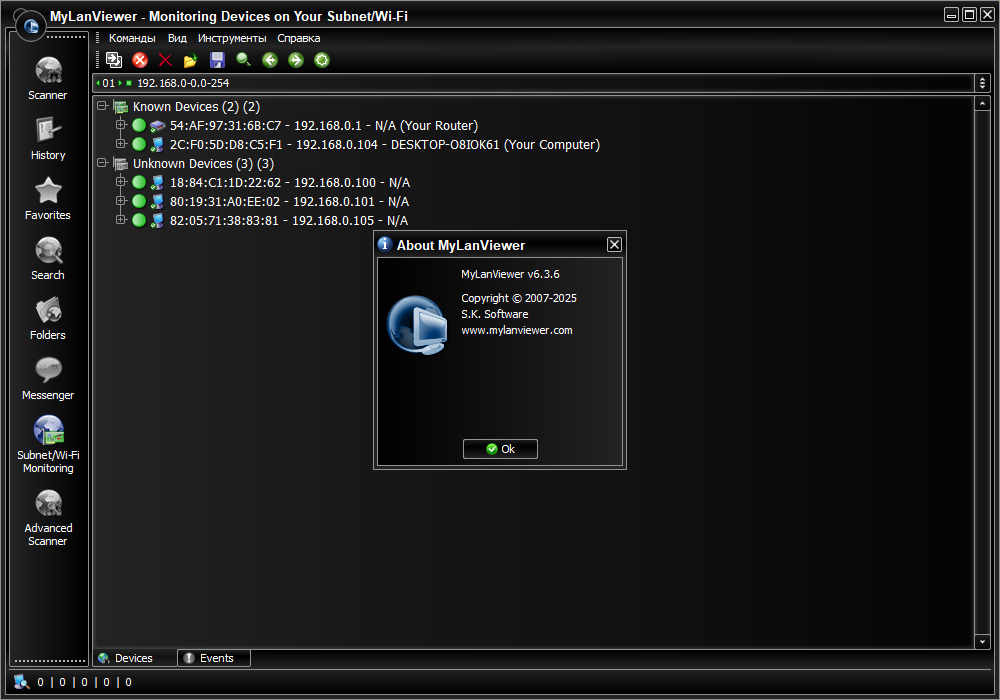Click the blue floppy save icon
The width and height of the screenshot is (1000, 700).
point(217,60)
